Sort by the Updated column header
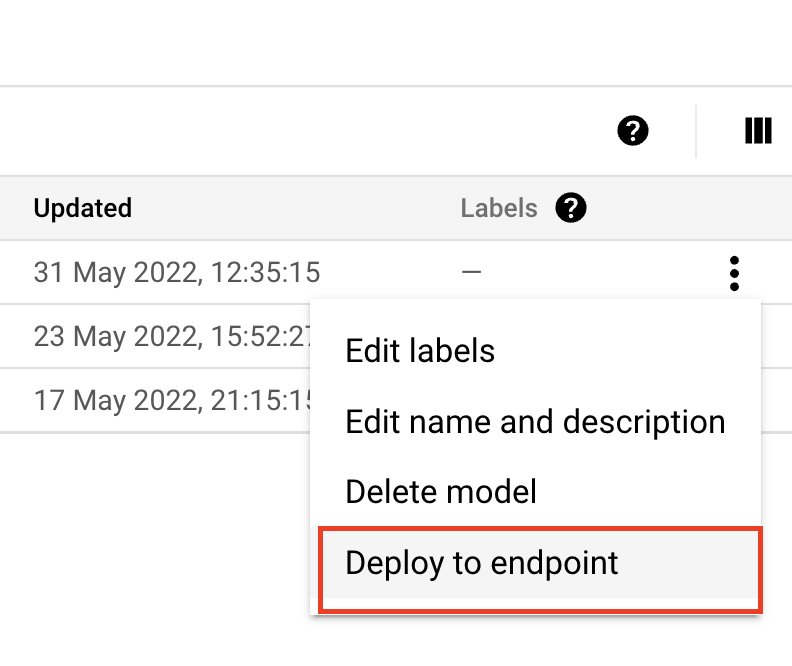This screenshot has height=666, width=792. (83, 208)
